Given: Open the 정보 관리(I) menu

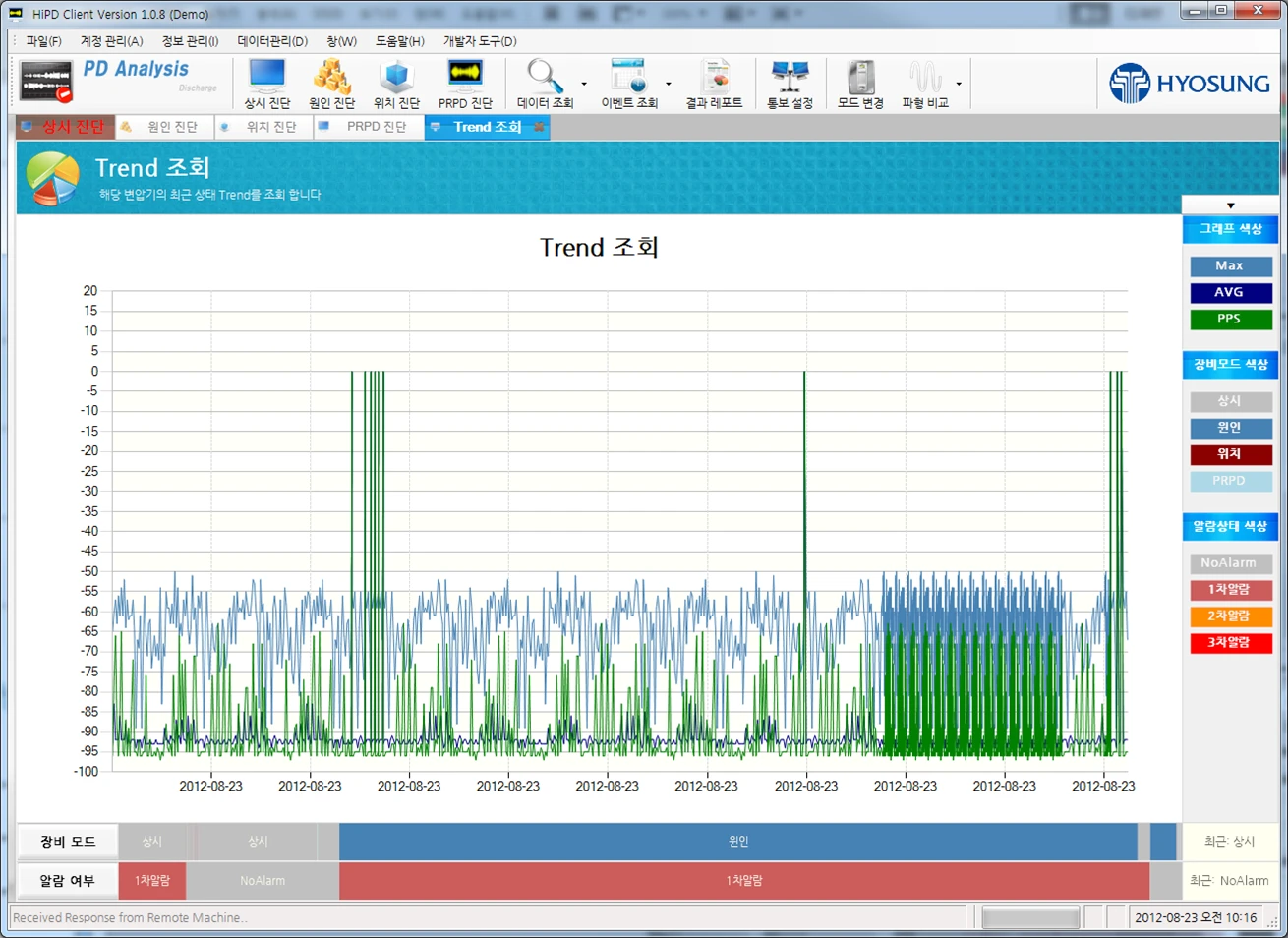Looking at the screenshot, I should coord(190,41).
